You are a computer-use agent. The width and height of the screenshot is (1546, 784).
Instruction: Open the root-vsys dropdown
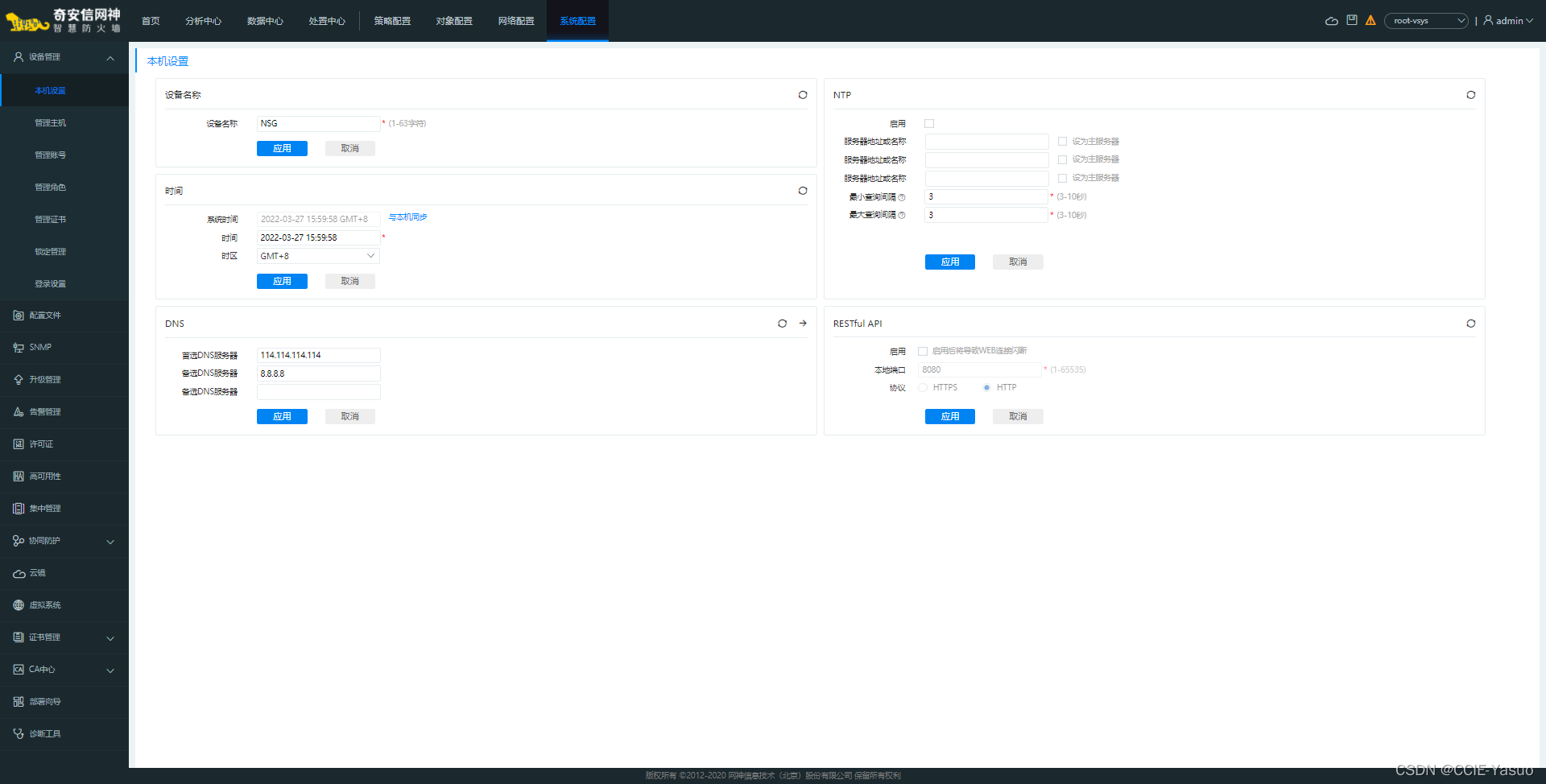(1426, 21)
